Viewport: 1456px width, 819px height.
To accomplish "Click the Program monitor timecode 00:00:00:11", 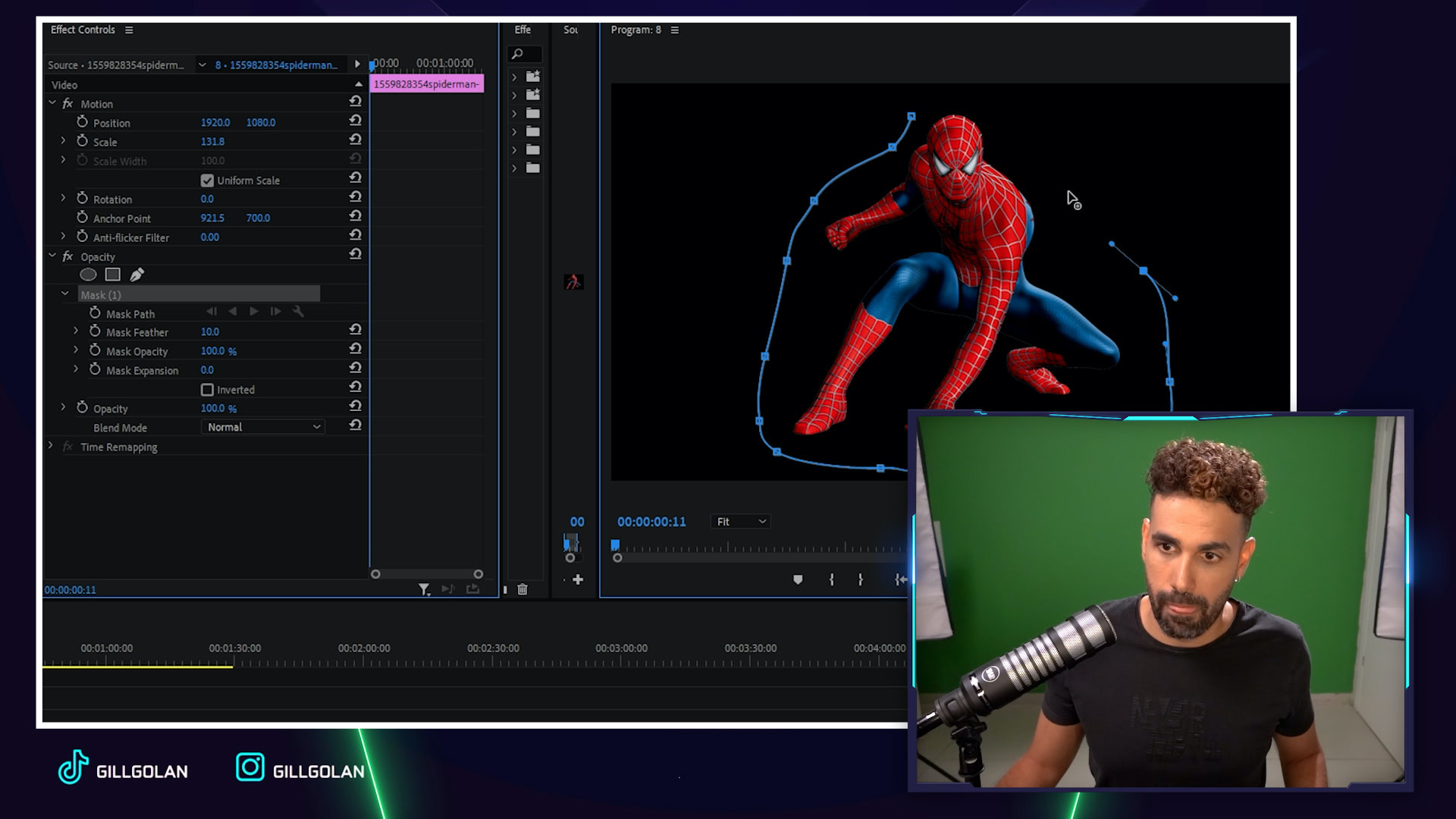I will tap(651, 522).
